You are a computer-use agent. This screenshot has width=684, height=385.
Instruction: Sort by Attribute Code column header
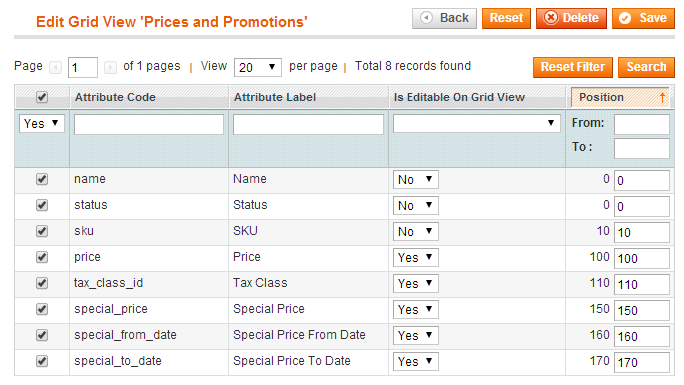tap(115, 97)
